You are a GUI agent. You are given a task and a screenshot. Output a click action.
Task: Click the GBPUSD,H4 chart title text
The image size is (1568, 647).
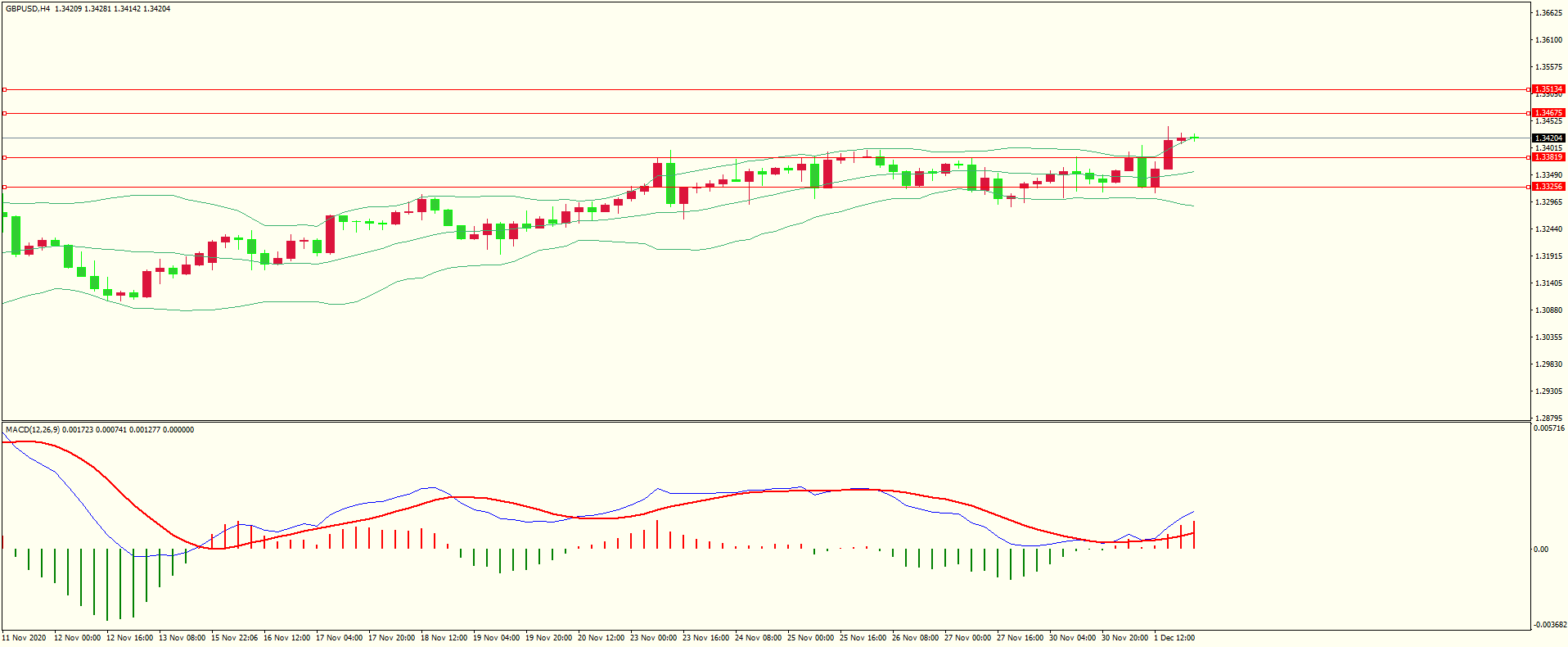click(x=28, y=9)
